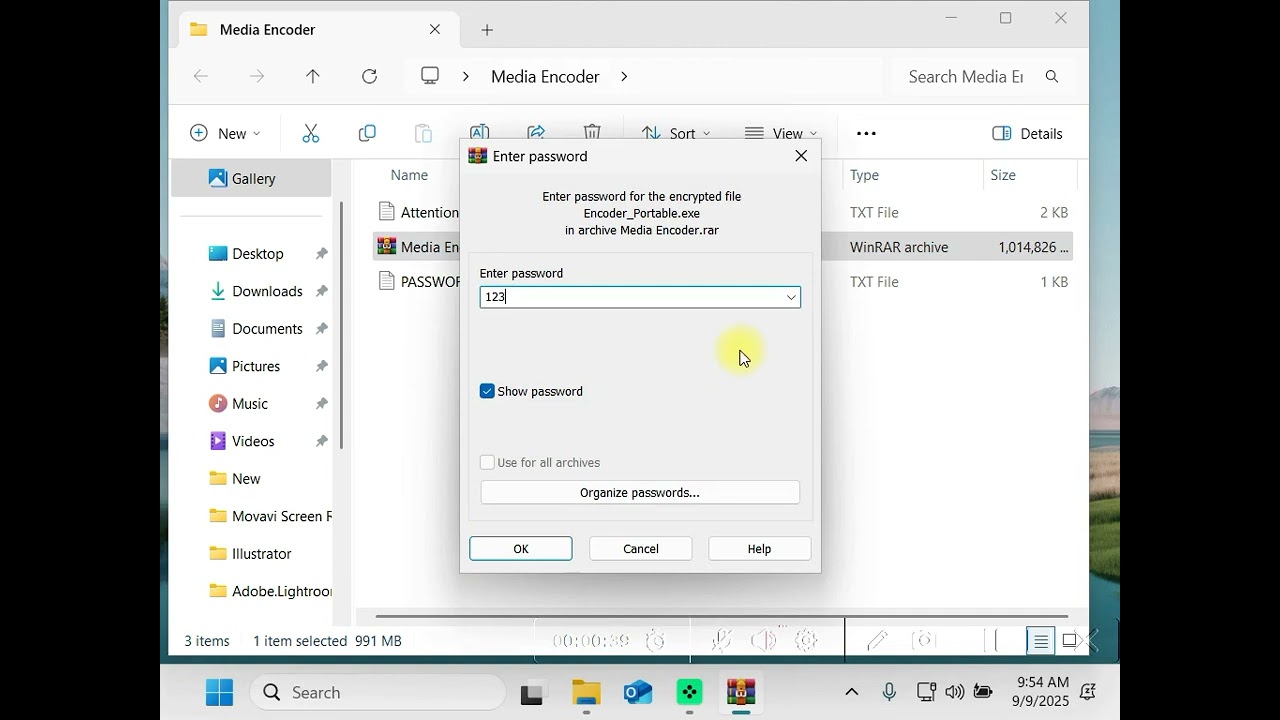Screen dimensions: 1280x720
Task: Close the Enter password dialog
Action: [x=801, y=156]
